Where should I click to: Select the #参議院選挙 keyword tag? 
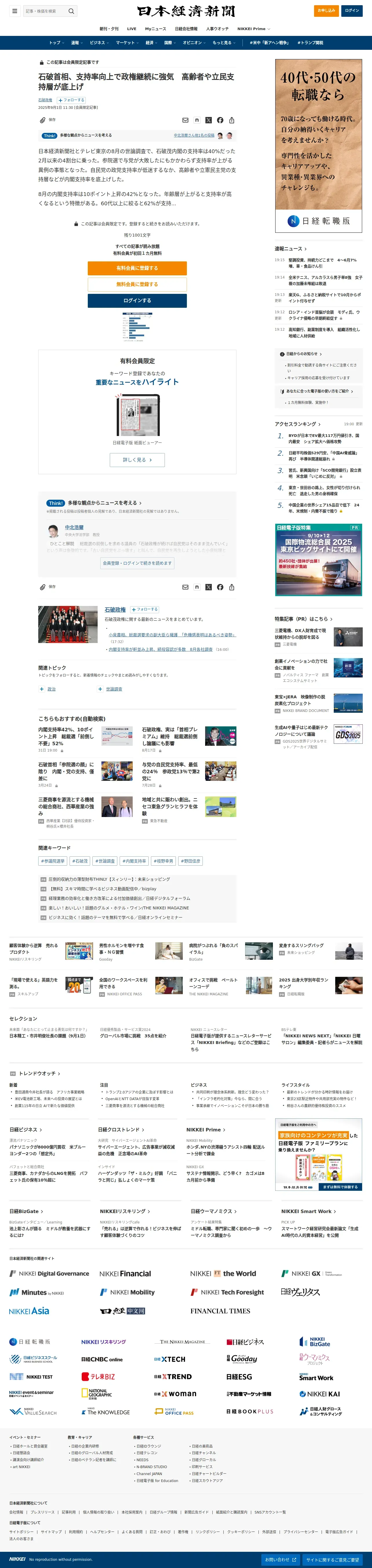tap(53, 861)
